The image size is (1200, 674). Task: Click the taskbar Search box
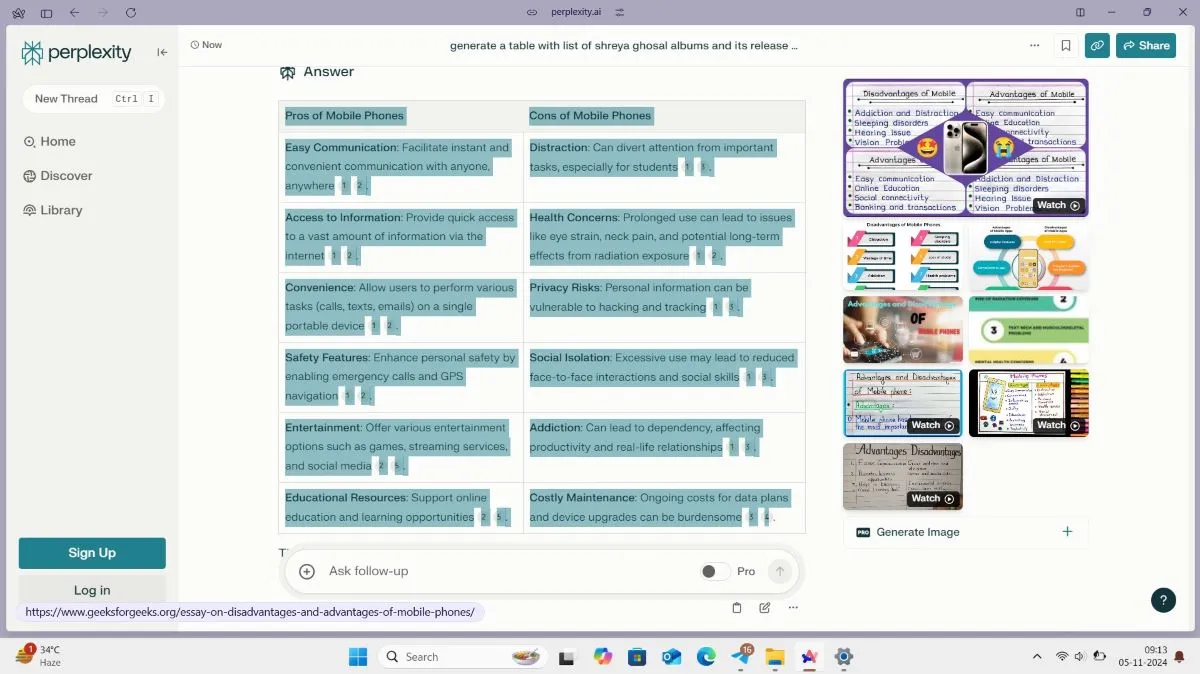click(464, 657)
